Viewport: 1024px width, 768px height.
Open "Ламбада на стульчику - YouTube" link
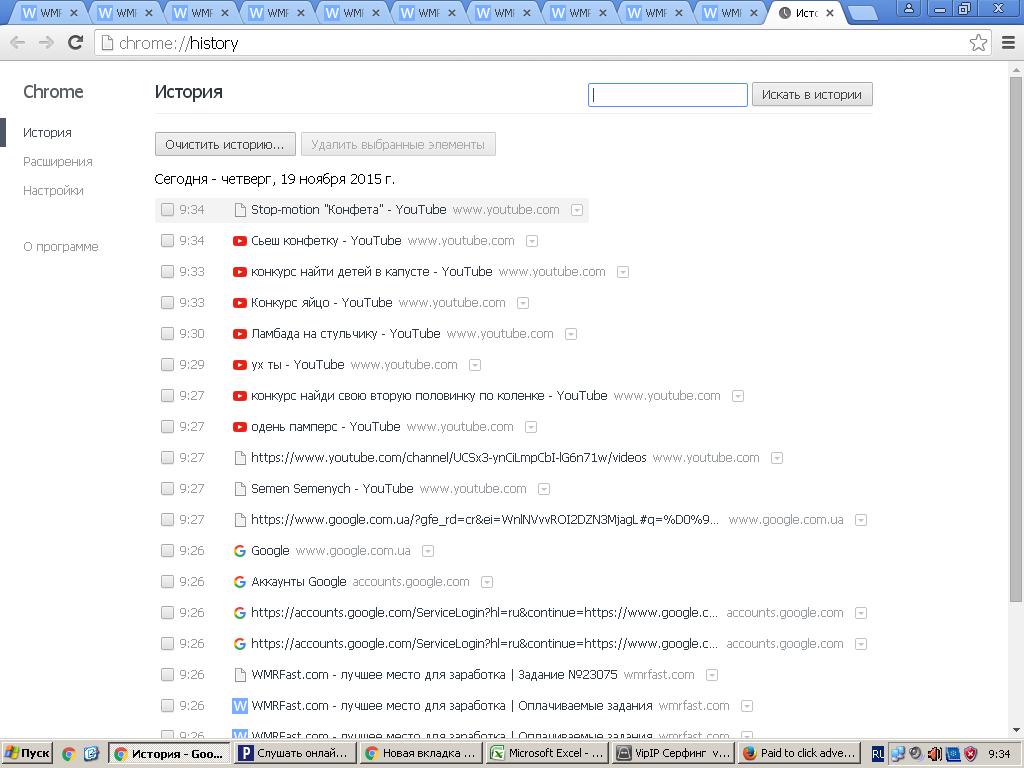(x=345, y=334)
